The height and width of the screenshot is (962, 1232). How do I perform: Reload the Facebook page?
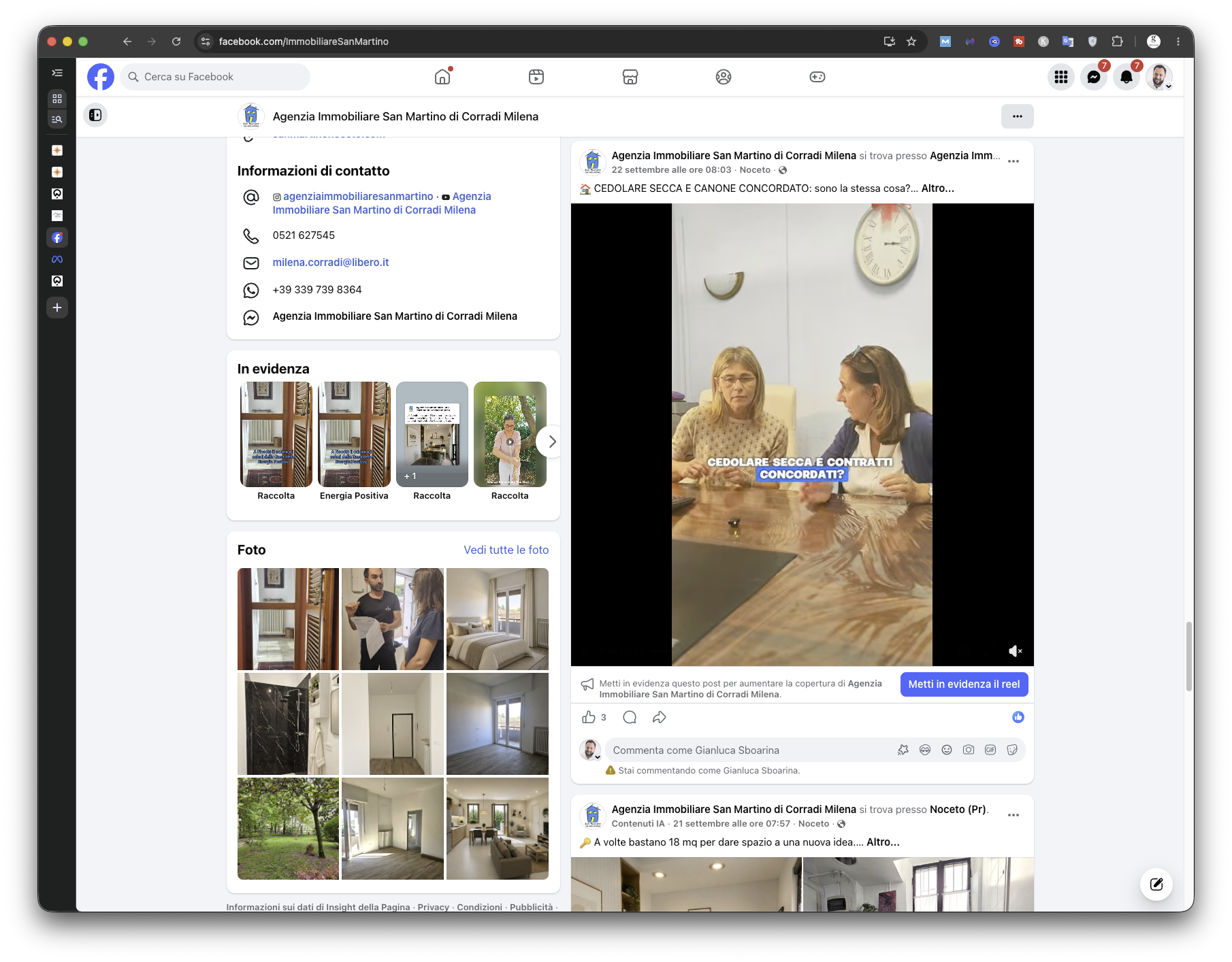tap(176, 42)
